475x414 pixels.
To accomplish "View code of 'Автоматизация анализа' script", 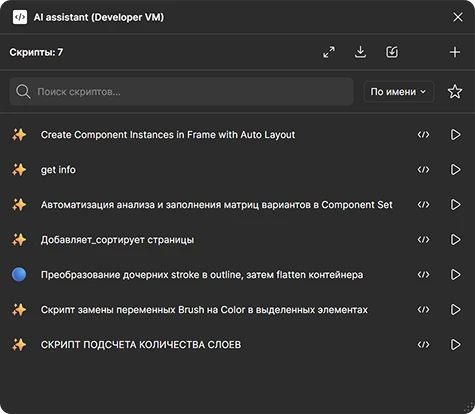I will [x=423, y=205].
